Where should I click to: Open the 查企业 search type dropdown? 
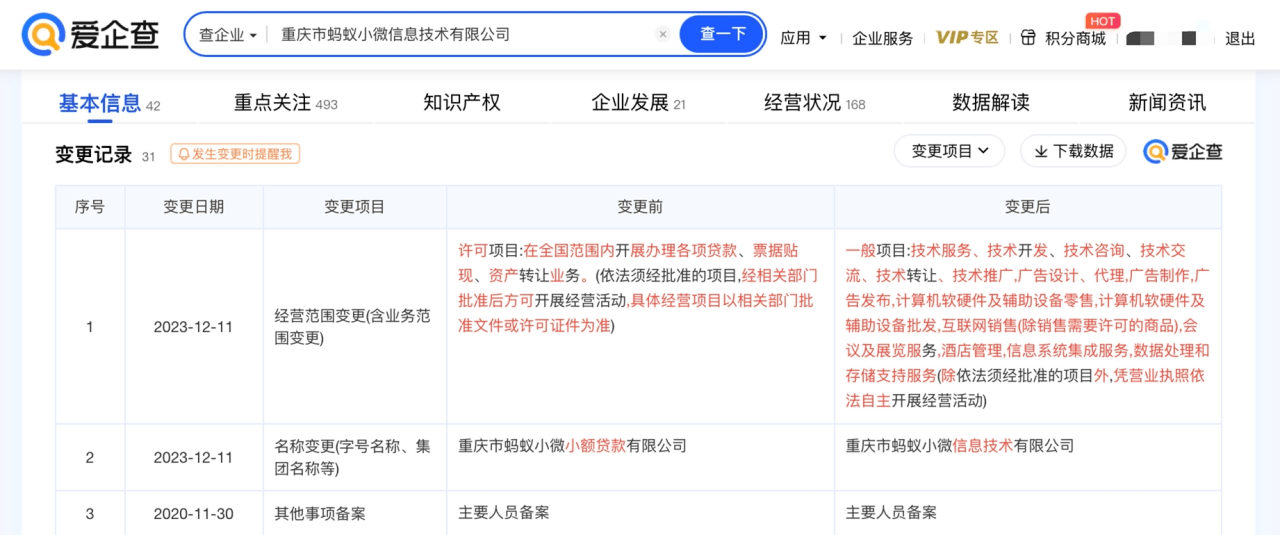(x=228, y=34)
